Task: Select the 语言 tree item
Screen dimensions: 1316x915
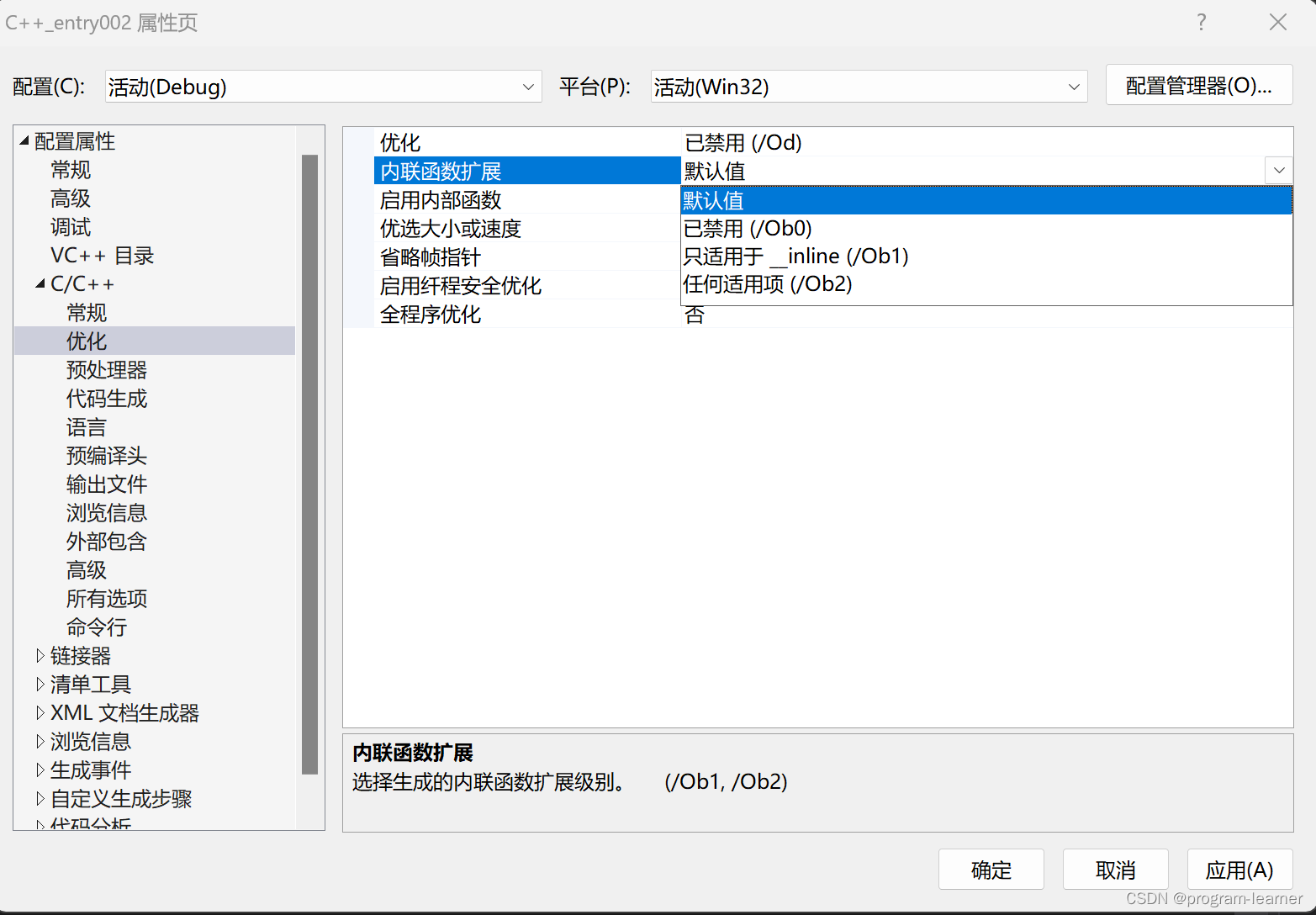Action: pos(87,427)
